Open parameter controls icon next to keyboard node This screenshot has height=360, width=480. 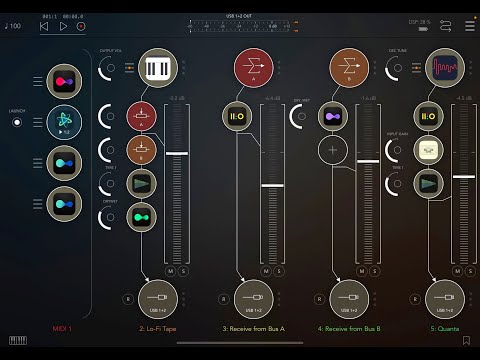[x=129, y=68]
